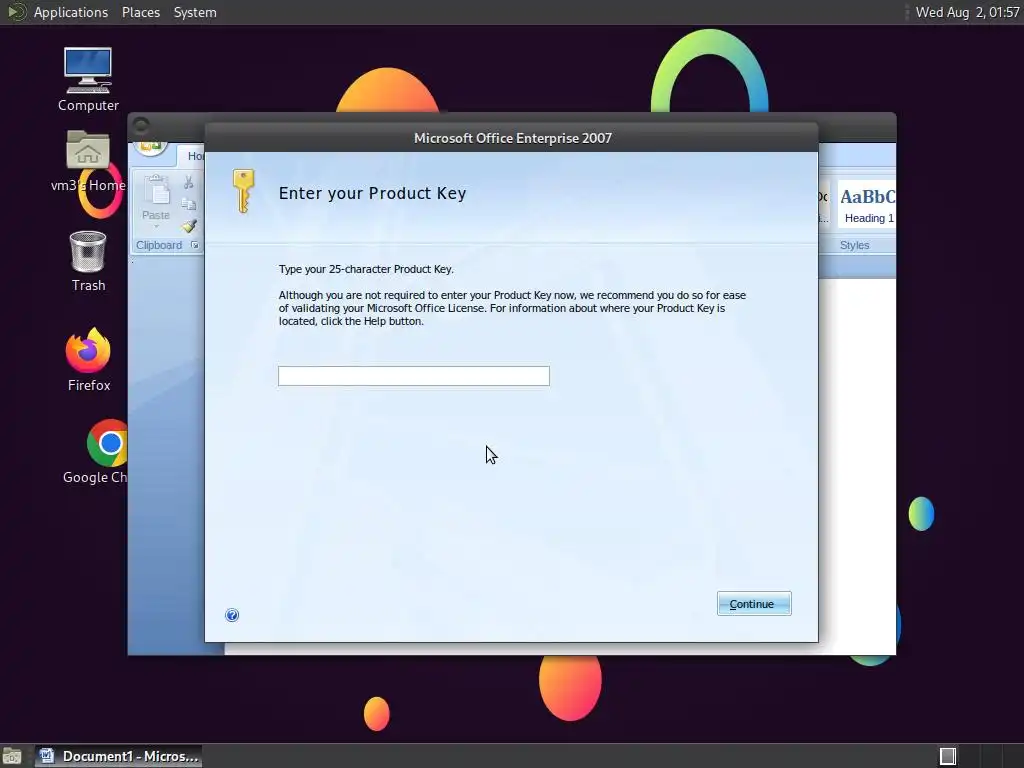Viewport: 1024px width, 768px height.
Task: Apply the Heading 1 style in Word
Action: (x=867, y=204)
